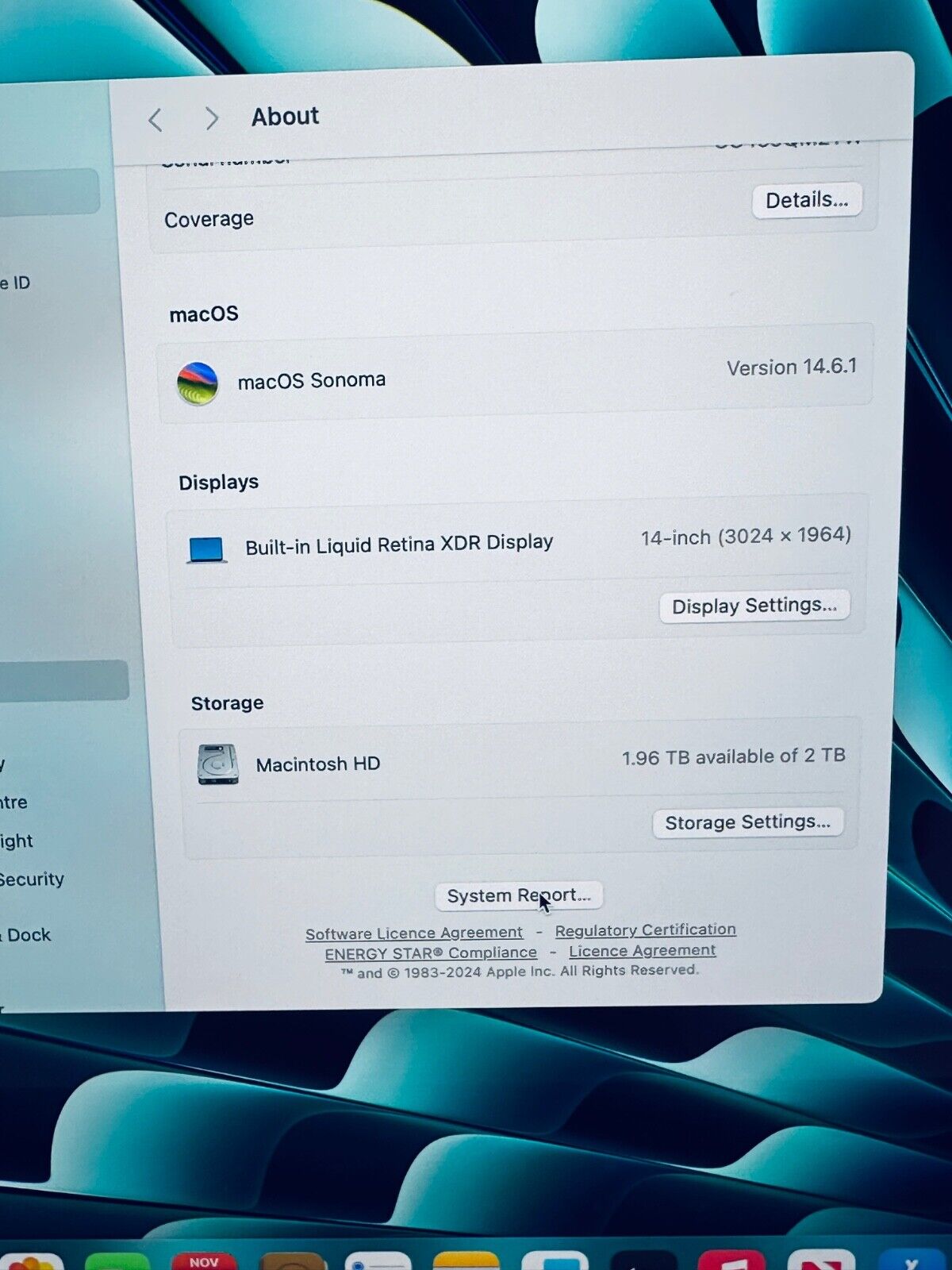The image size is (952, 1270).
Task: View the Regulatory Certification link
Action: pyautogui.click(x=645, y=929)
